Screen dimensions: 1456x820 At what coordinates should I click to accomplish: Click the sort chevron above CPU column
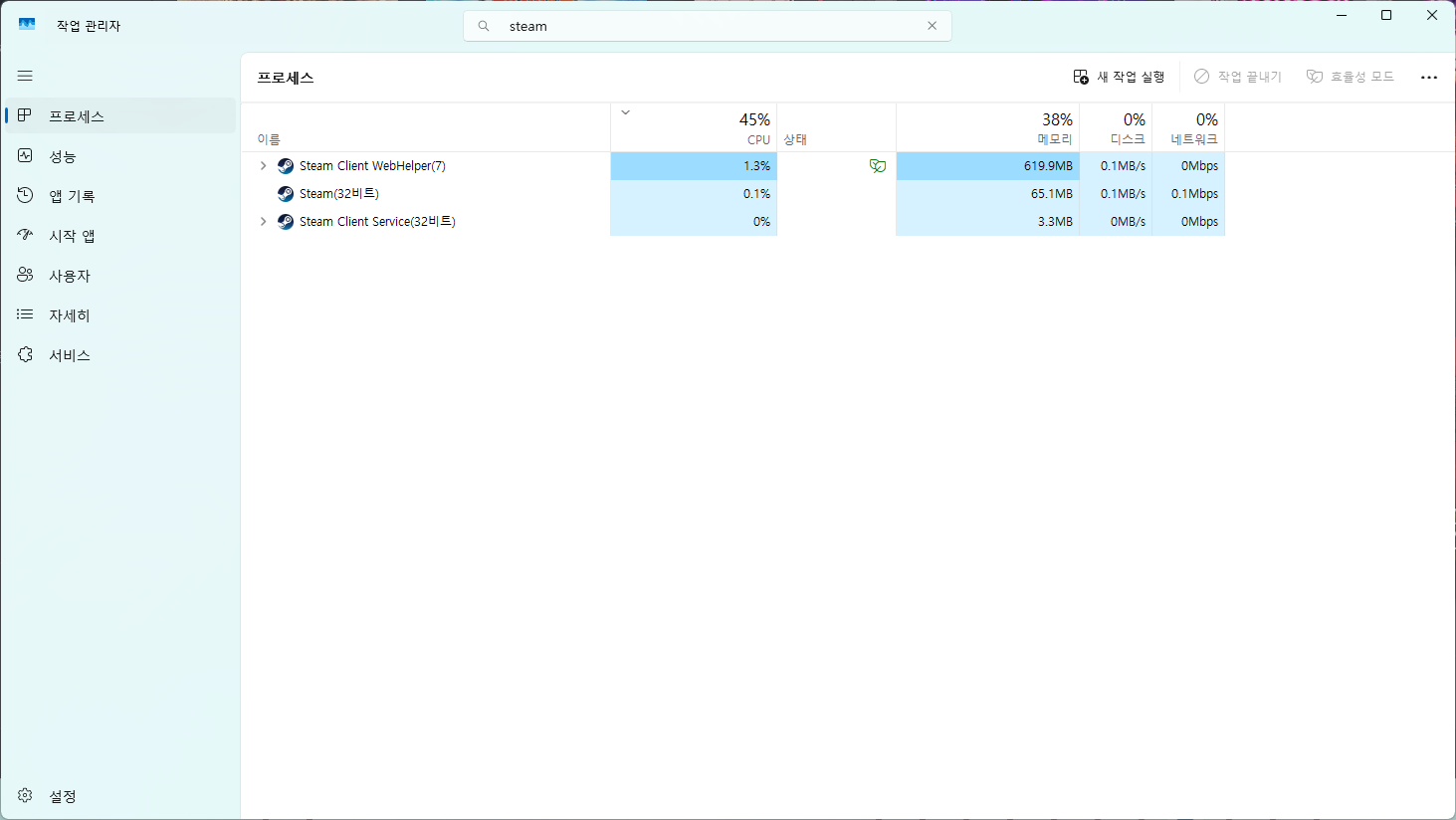coord(625,112)
